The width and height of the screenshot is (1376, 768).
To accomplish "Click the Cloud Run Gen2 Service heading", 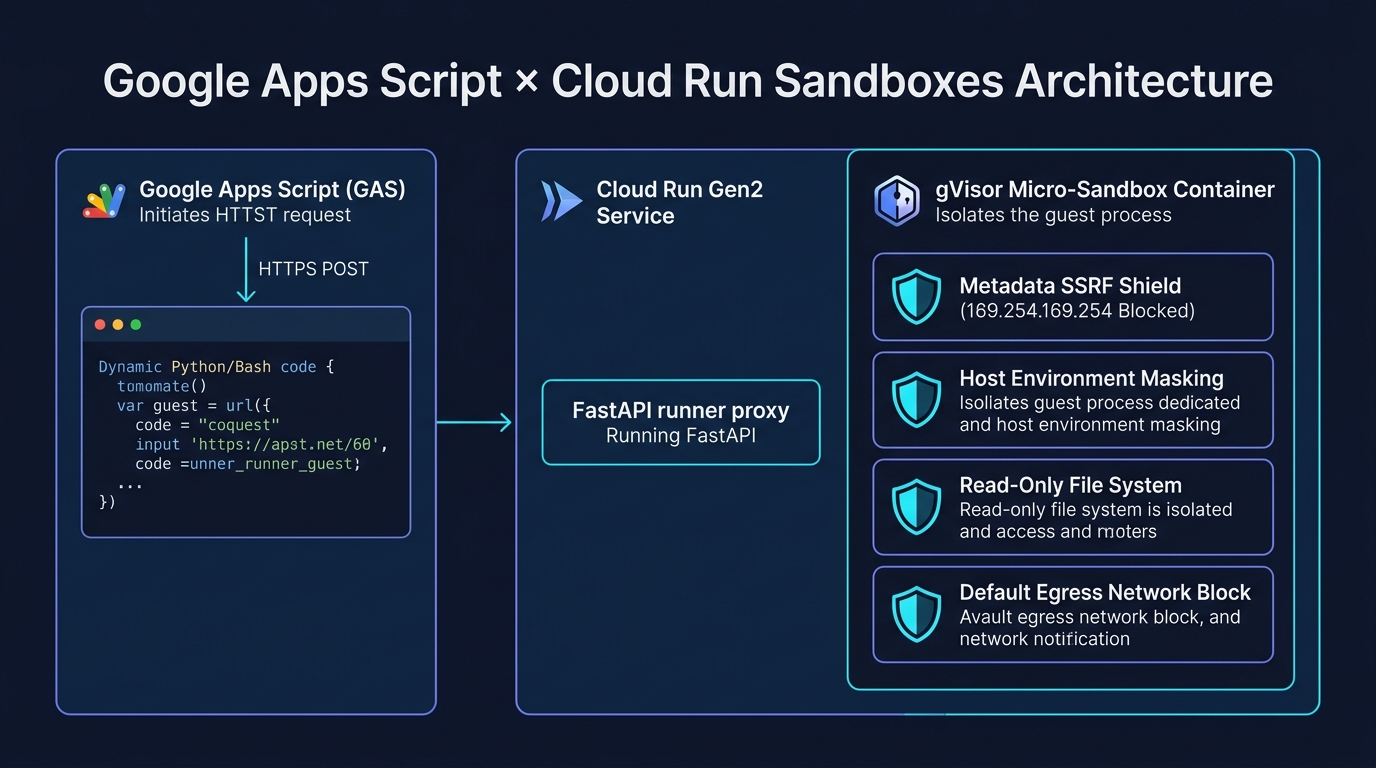I will pos(680,202).
